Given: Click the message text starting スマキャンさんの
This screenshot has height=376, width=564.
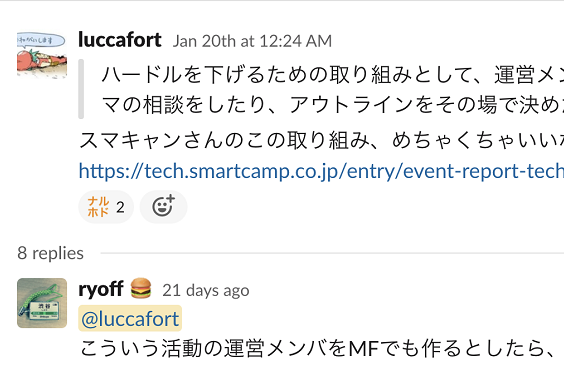Looking at the screenshot, I should [x=321, y=140].
